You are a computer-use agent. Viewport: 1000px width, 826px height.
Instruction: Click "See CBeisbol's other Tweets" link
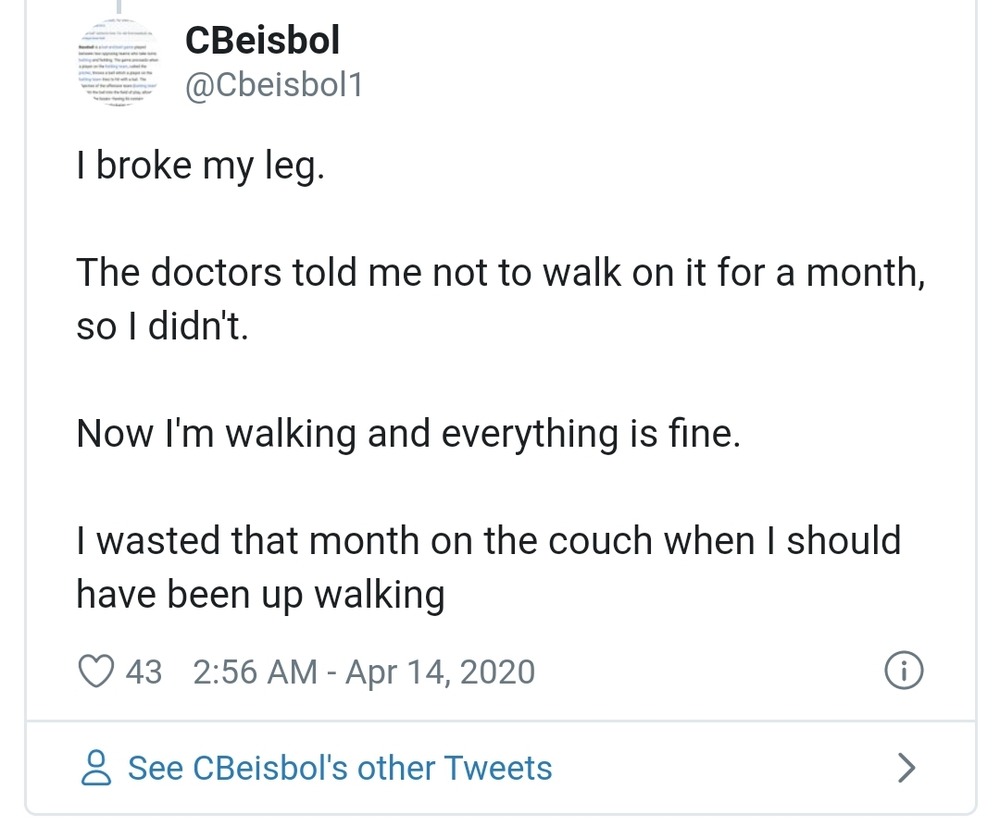tap(339, 768)
